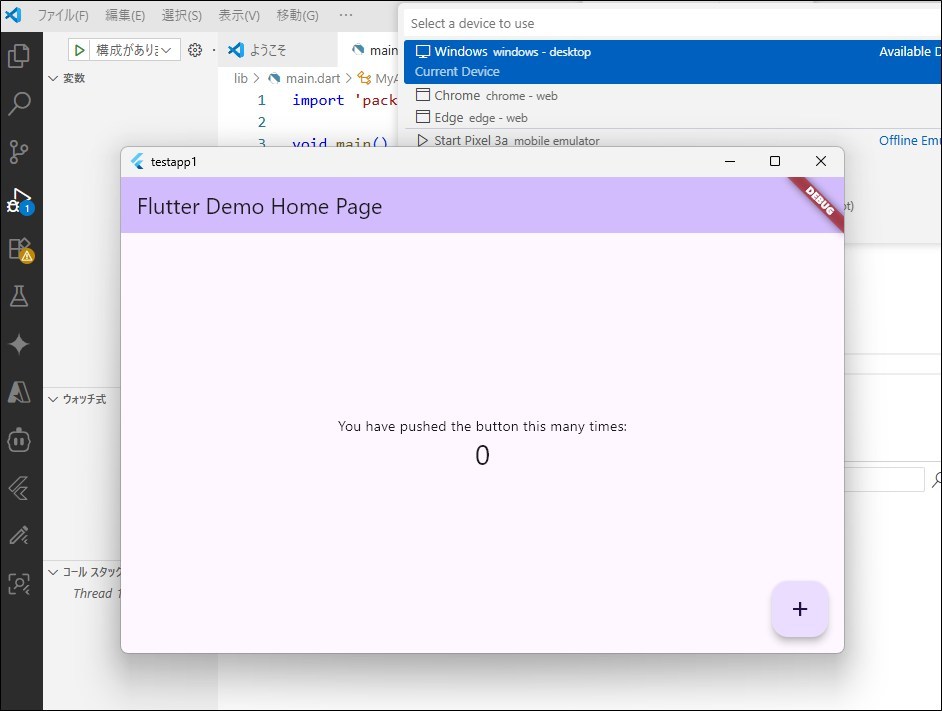Open Source Control view in activity bar

point(19,151)
